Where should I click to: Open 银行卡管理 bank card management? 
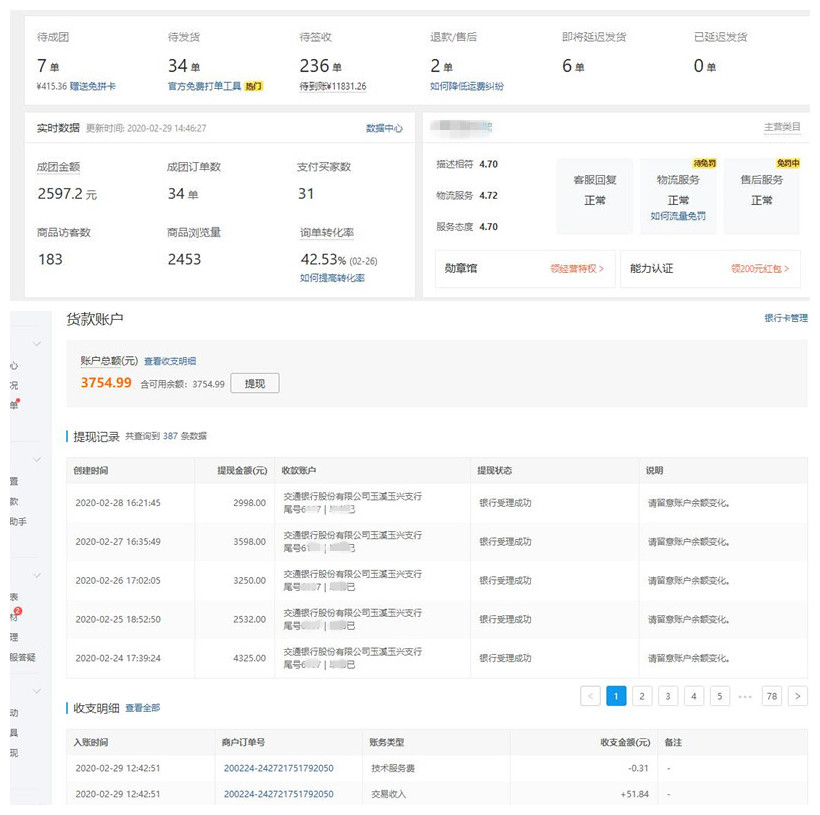785,318
